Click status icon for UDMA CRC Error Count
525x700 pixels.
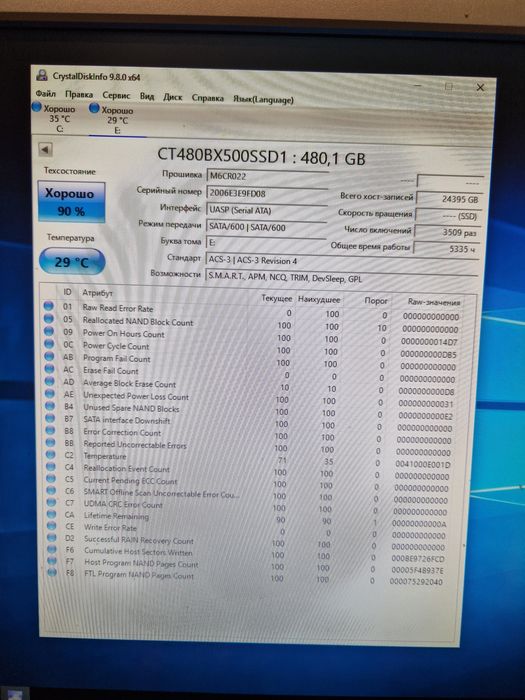(52, 502)
